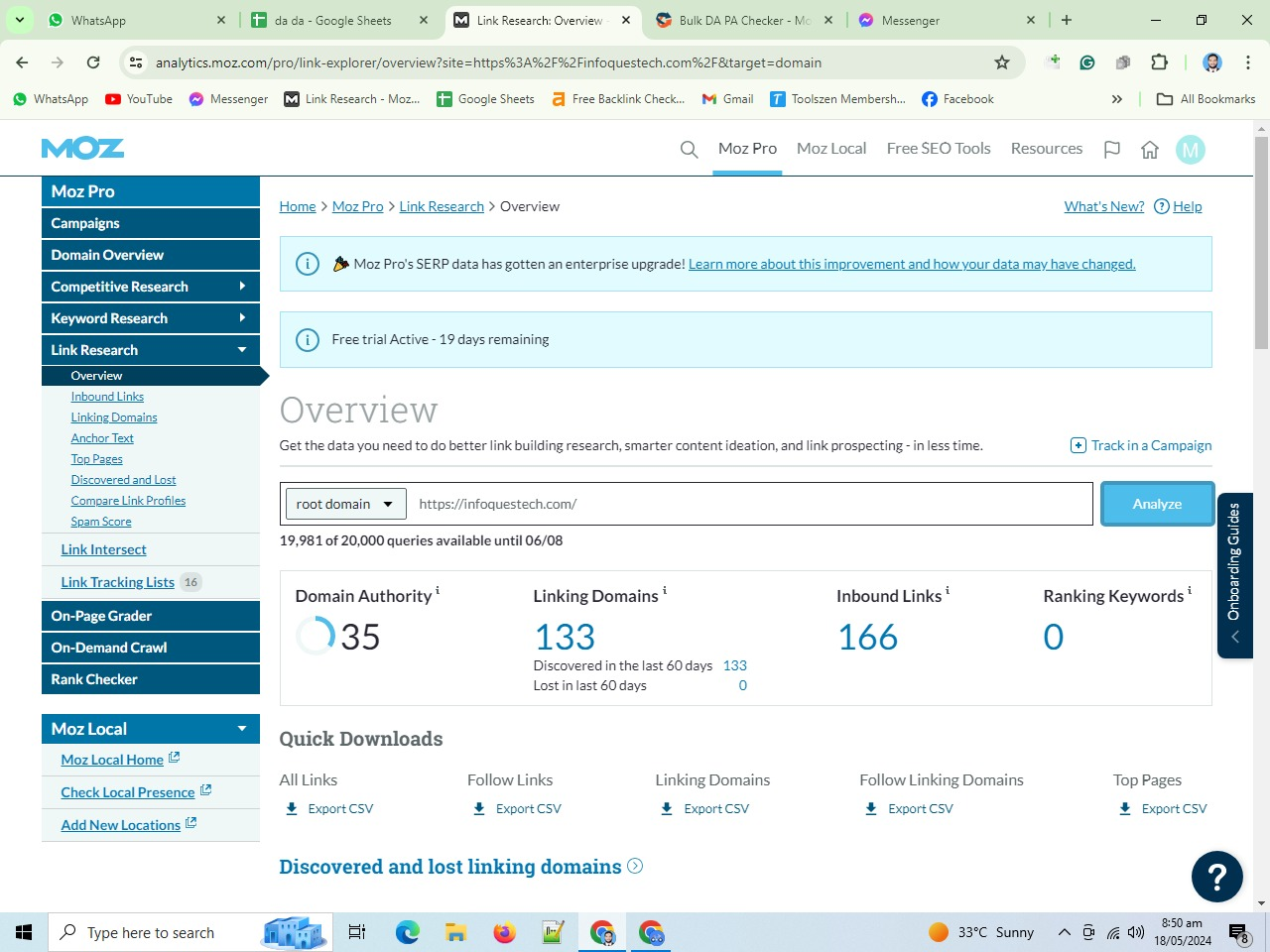The image size is (1270, 952).
Task: Open Chrome three-dot menu
Action: pos(1247,62)
